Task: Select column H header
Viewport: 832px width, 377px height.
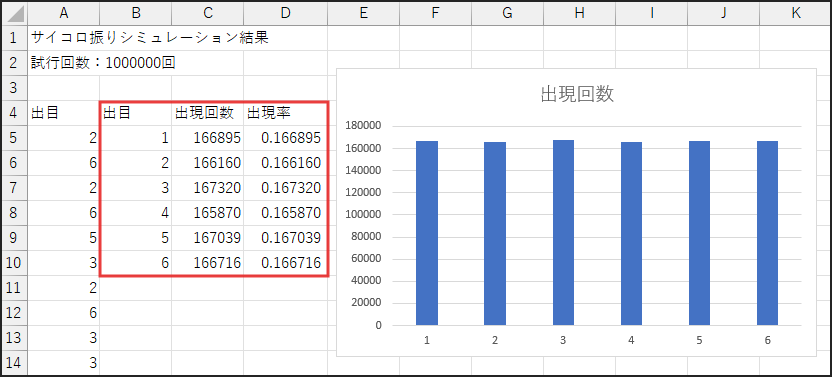Action: (x=579, y=13)
